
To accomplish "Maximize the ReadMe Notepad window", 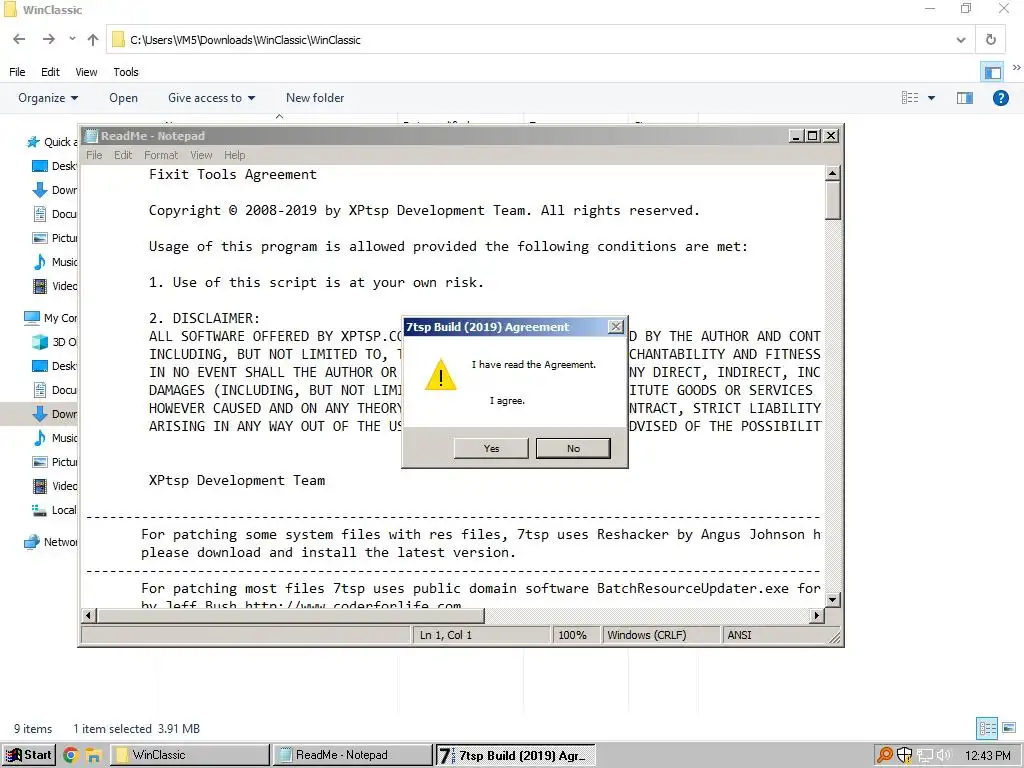I will (x=812, y=136).
